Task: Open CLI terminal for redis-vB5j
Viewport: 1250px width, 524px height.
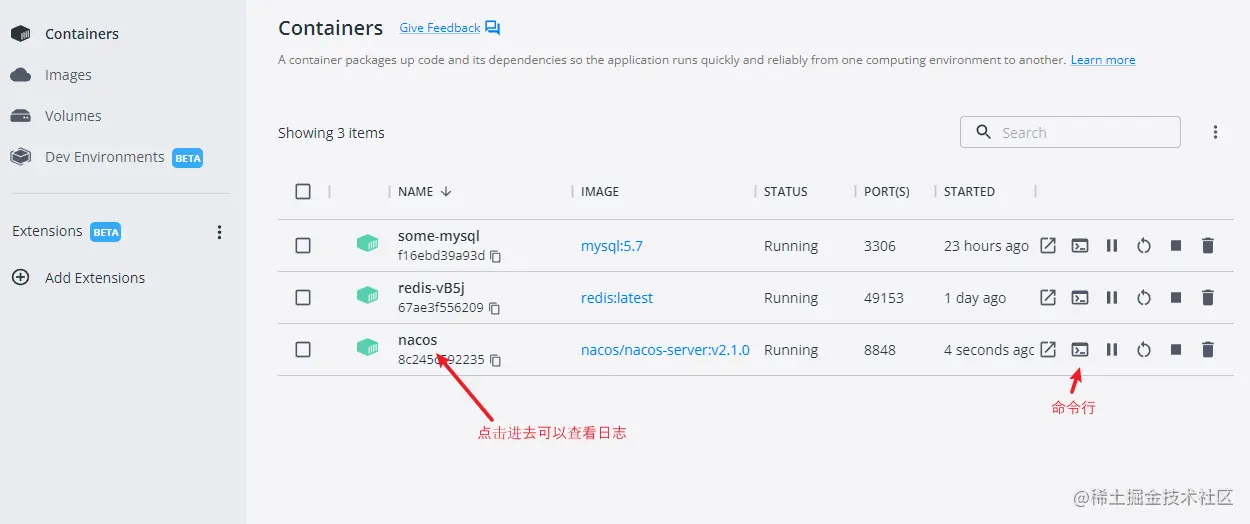Action: point(1079,298)
